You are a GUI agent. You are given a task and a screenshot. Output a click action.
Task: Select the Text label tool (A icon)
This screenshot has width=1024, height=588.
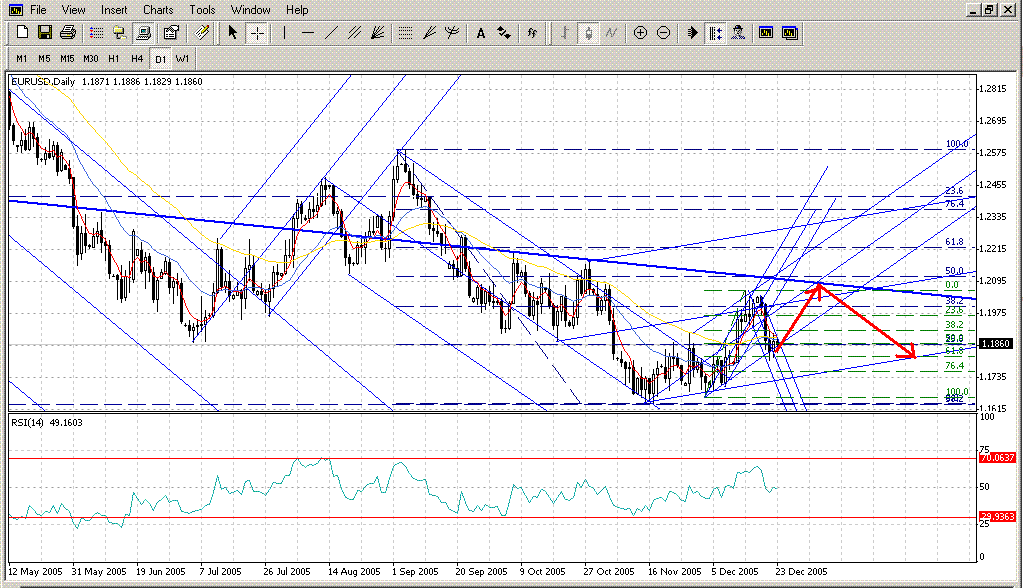click(480, 33)
